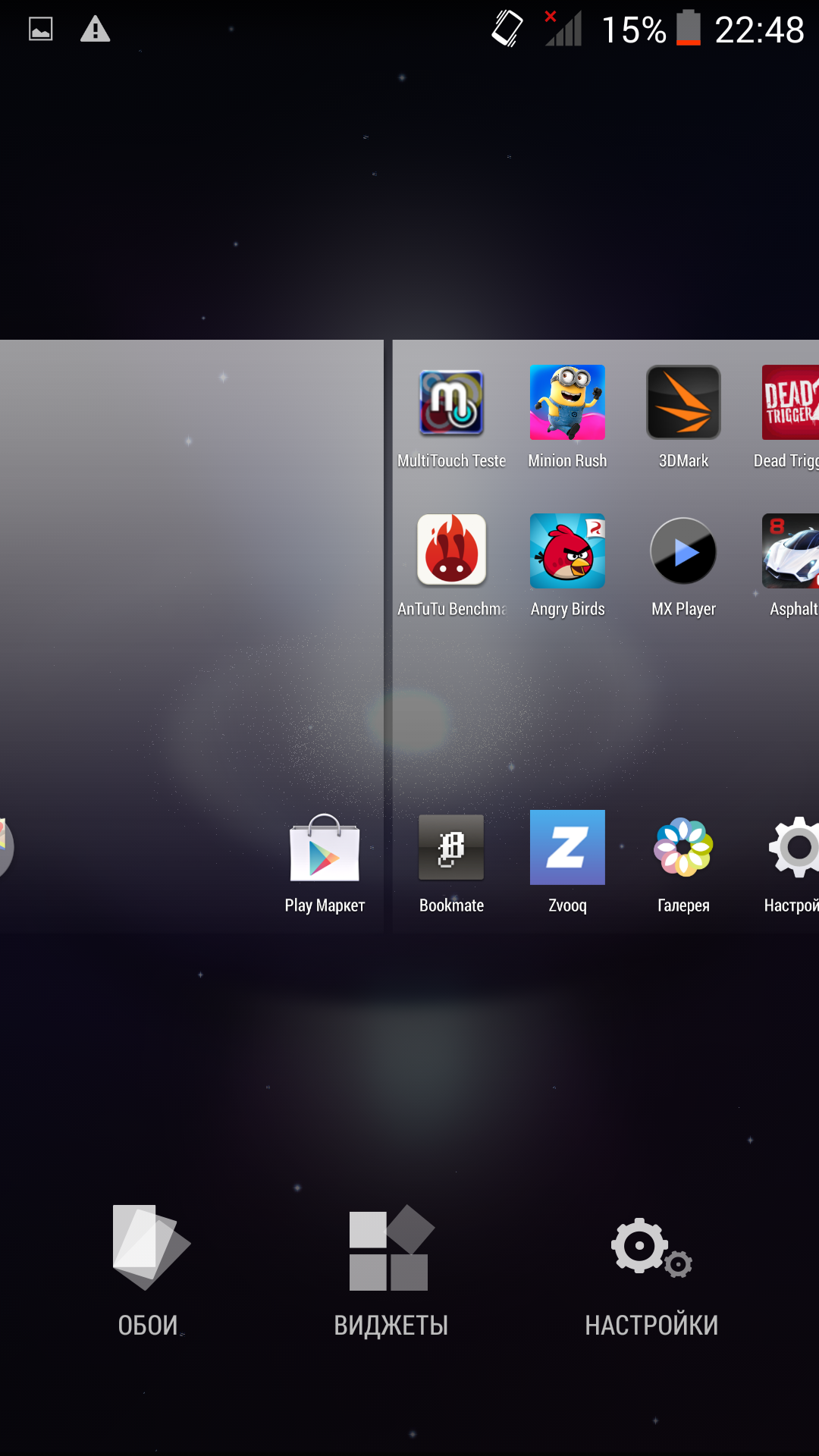819x1456 pixels.
Task: Select the empty left home screen panel
Action: 192,635
